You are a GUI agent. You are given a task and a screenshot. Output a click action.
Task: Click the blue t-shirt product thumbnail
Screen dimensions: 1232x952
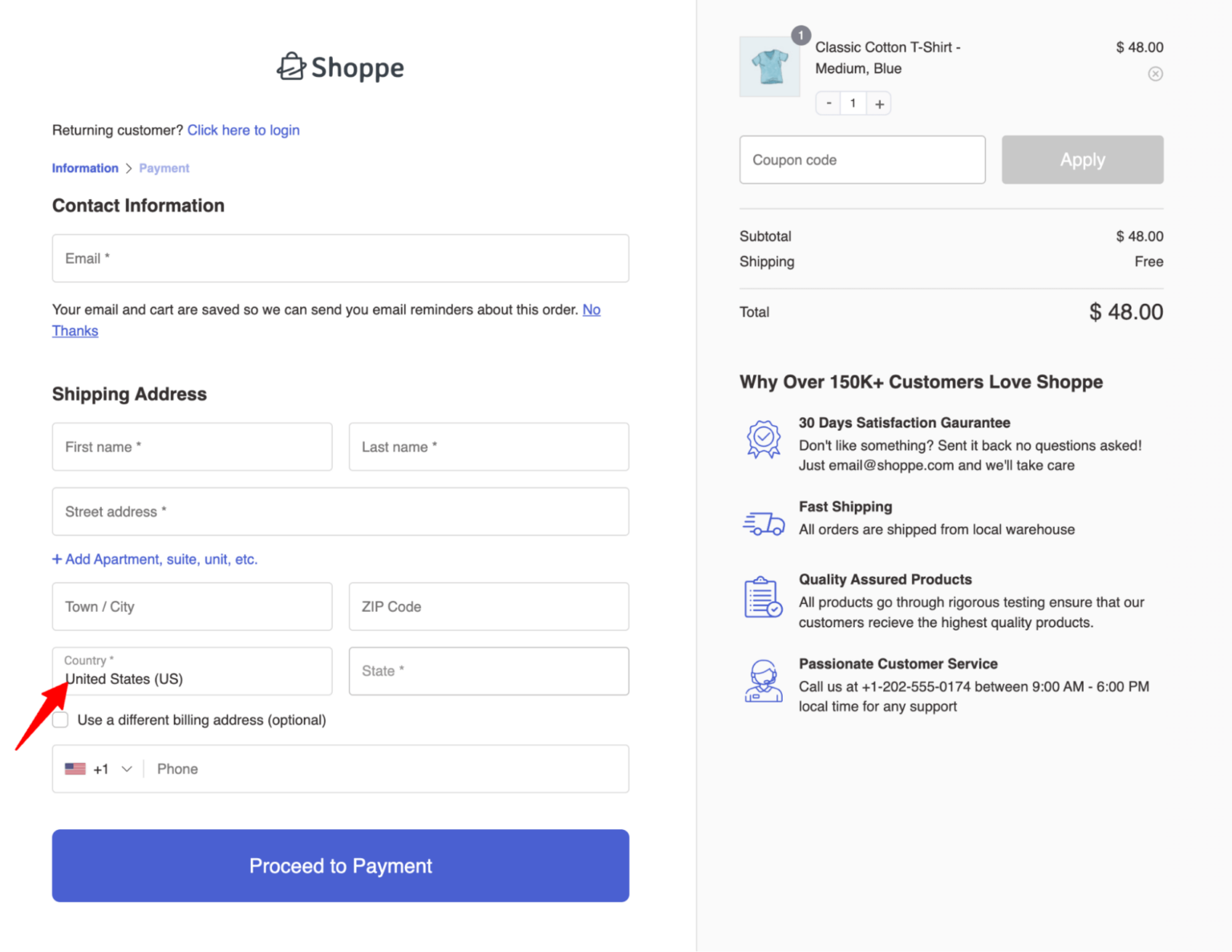click(x=769, y=67)
